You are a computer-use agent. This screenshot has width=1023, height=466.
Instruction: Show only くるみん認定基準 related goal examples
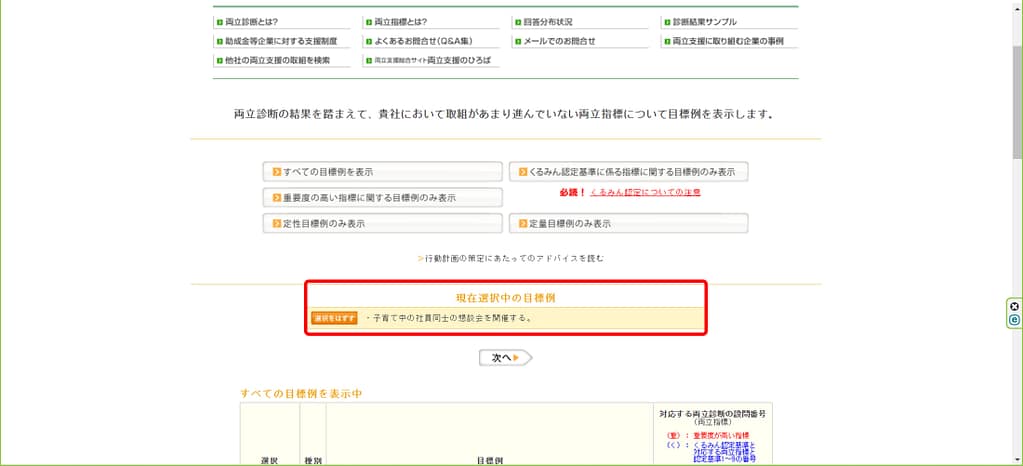[629, 172]
